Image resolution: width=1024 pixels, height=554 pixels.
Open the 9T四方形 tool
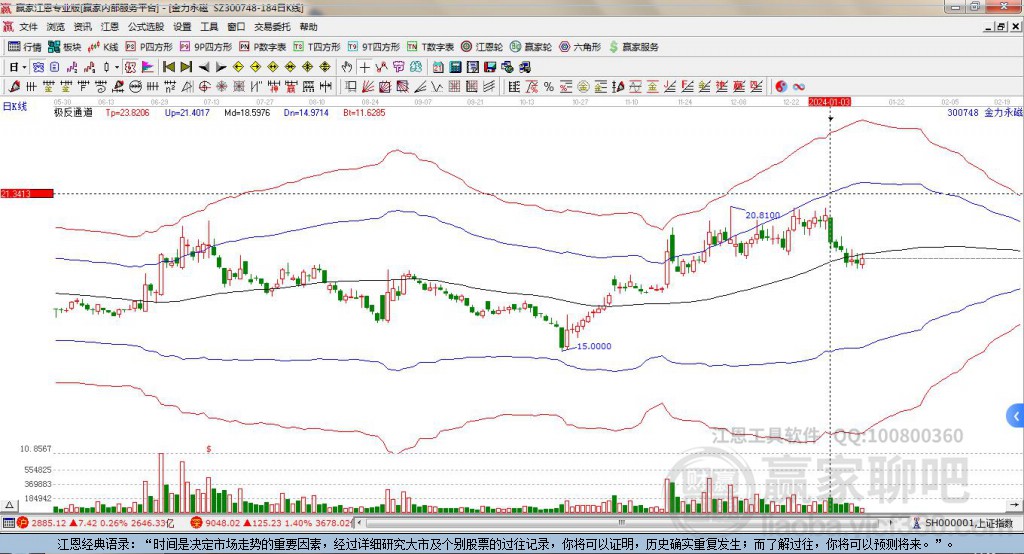tap(374, 47)
